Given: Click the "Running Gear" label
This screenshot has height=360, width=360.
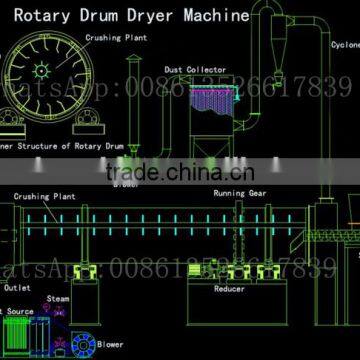Looking at the screenshot, I should tap(240, 193).
